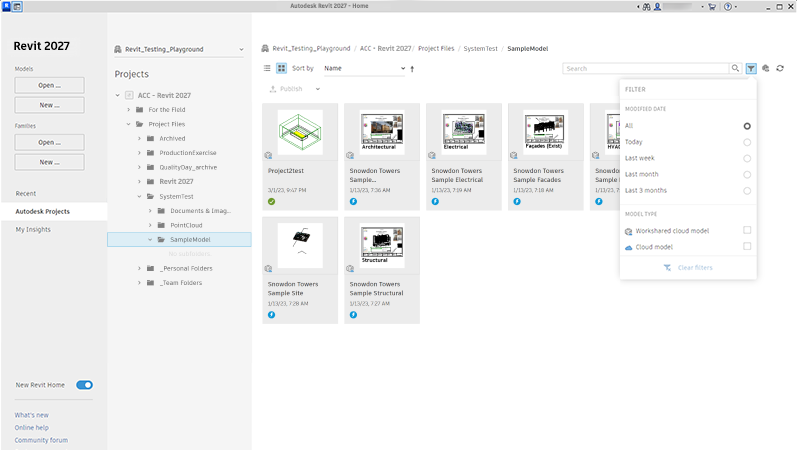Image resolution: width=797 pixels, height=450 pixels.
Task: Click Open under Families
Action: [49, 142]
